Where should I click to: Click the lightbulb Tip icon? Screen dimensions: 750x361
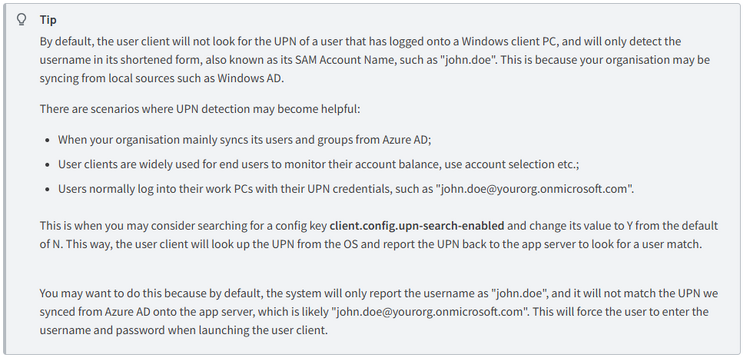(21, 20)
